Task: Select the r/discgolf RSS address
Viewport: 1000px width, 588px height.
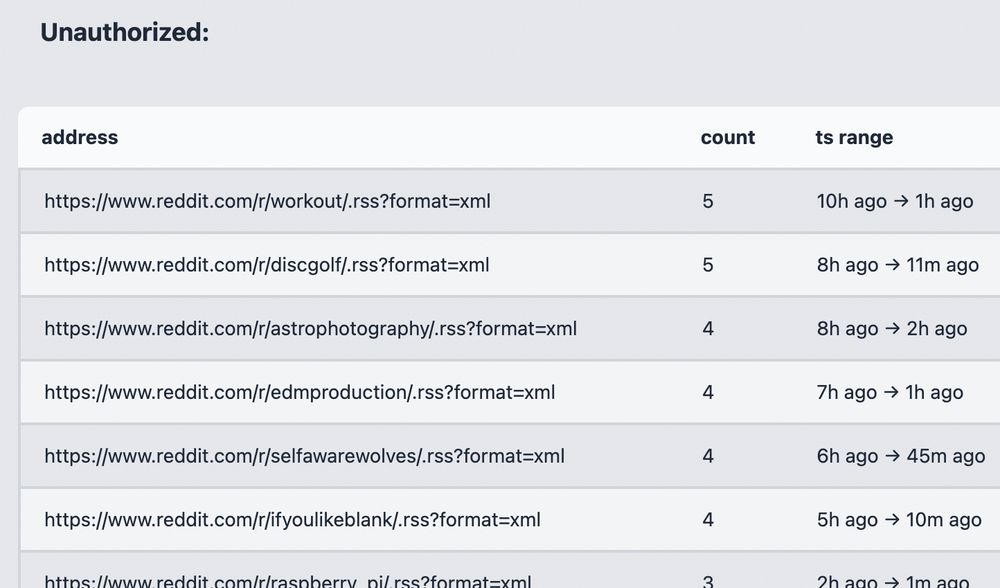Action: (x=267, y=265)
